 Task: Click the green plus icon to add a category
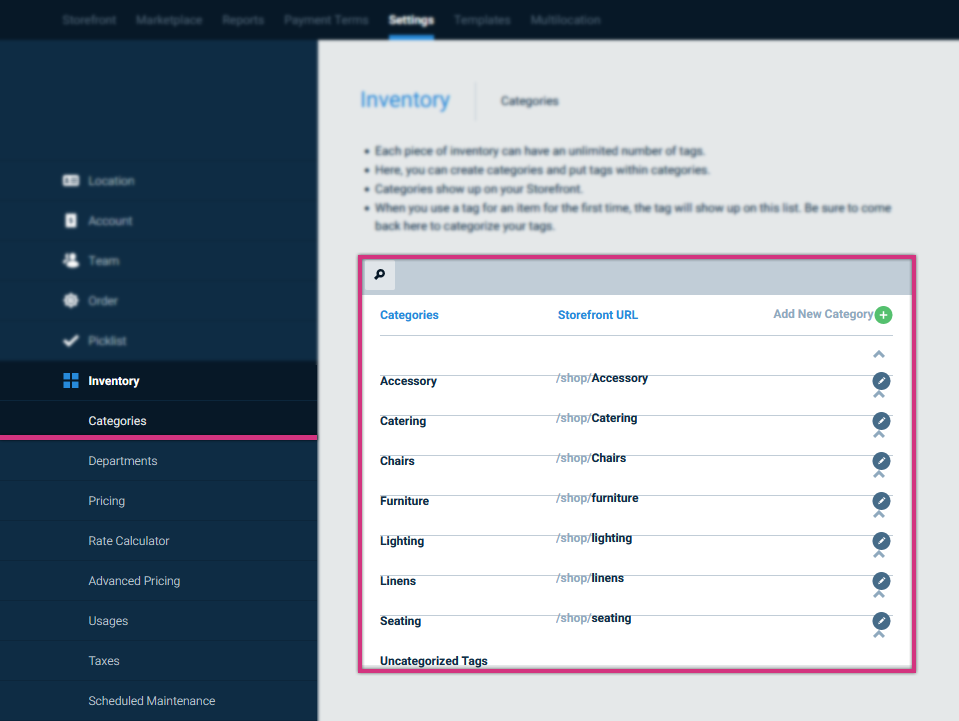(883, 314)
